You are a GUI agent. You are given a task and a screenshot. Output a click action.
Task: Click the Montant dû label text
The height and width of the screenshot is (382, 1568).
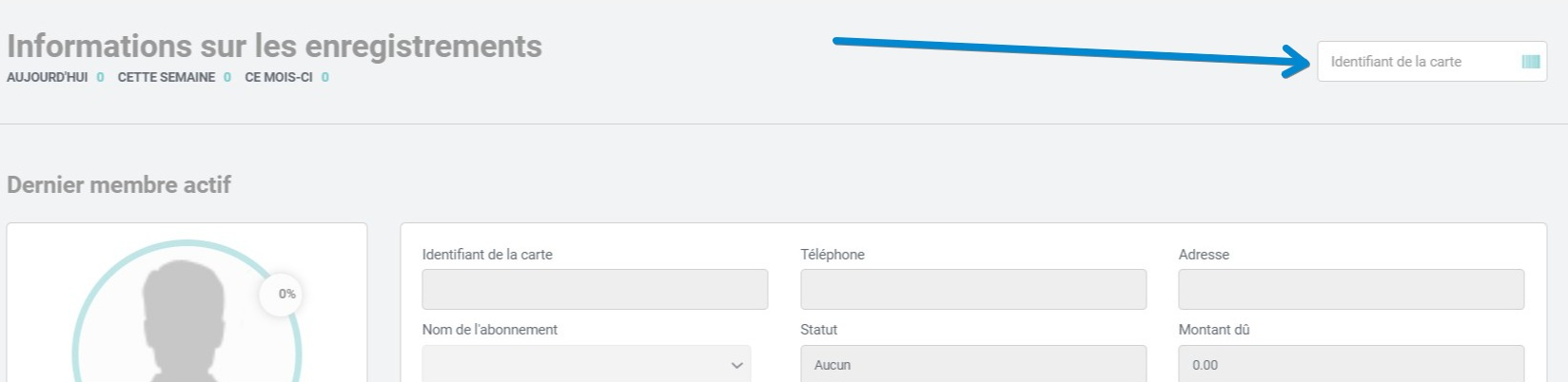(x=1214, y=330)
